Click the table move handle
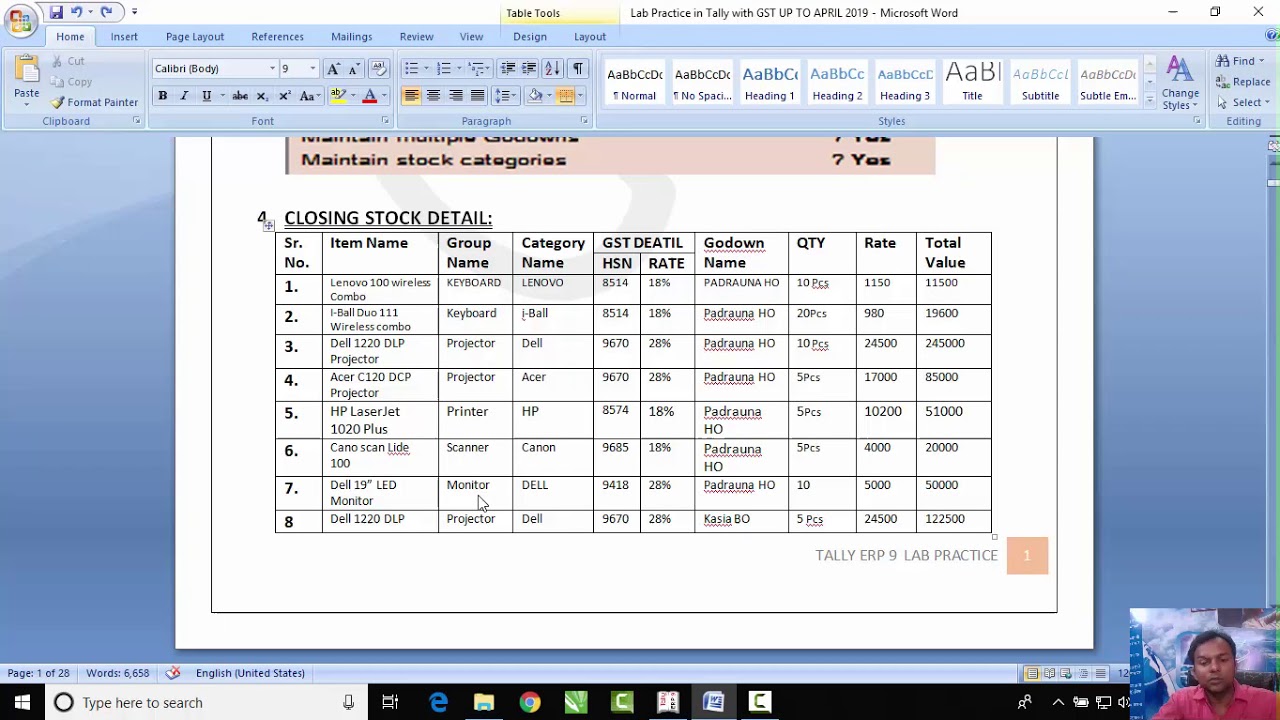The height and width of the screenshot is (720, 1280). pyautogui.click(x=268, y=226)
